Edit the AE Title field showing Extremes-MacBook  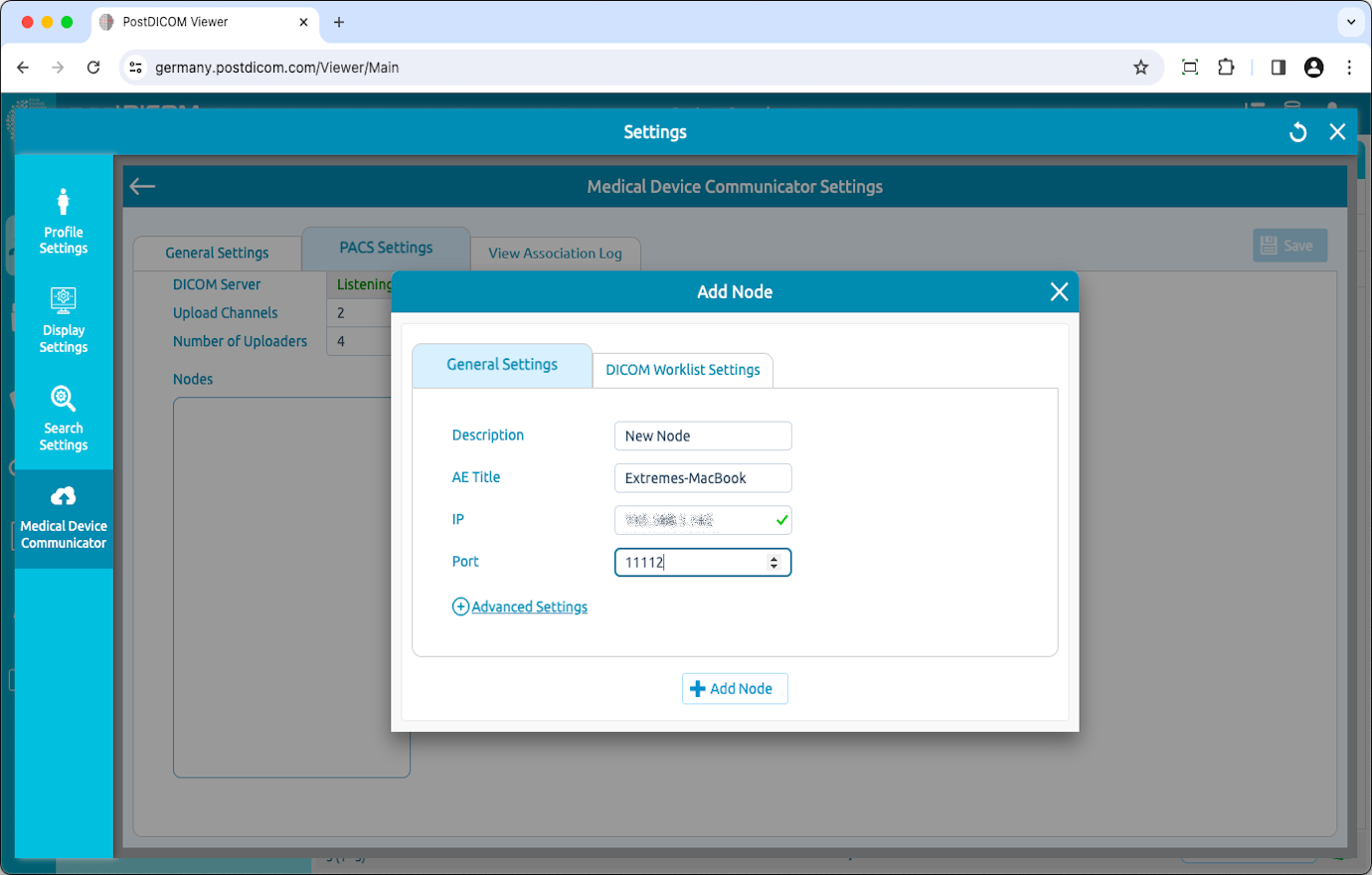point(703,477)
